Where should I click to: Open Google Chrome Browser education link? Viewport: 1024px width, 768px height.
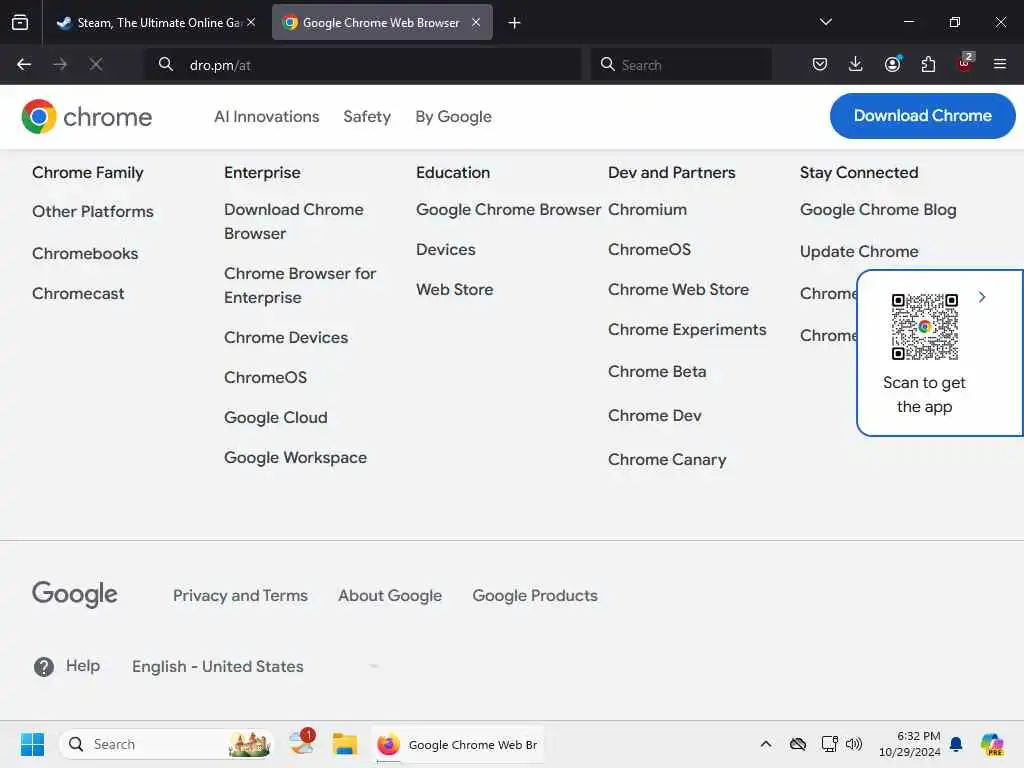click(508, 210)
